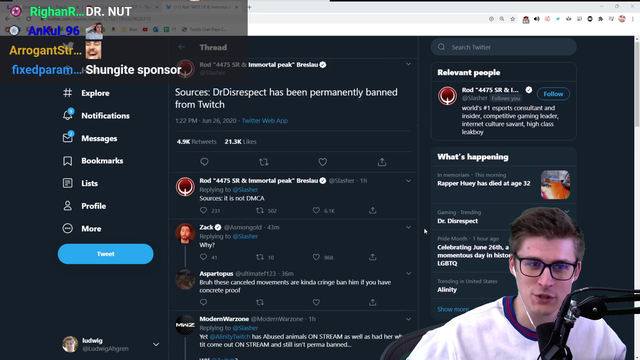Click the More circle ellipsis icon
Viewport: 640px width, 360px height.
(x=68, y=229)
